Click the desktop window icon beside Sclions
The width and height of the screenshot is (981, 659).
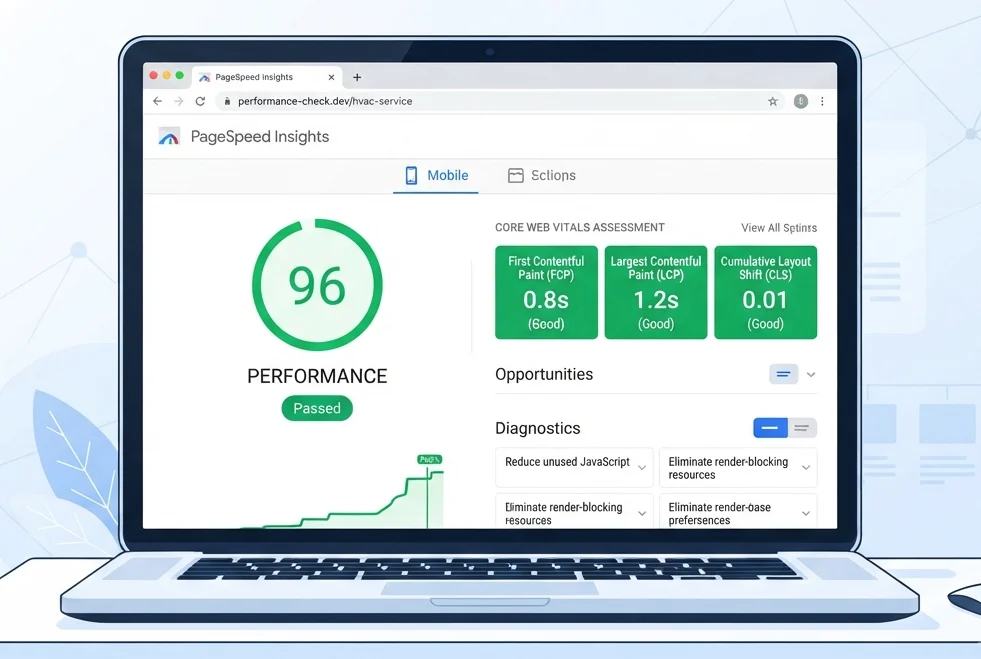pos(516,175)
